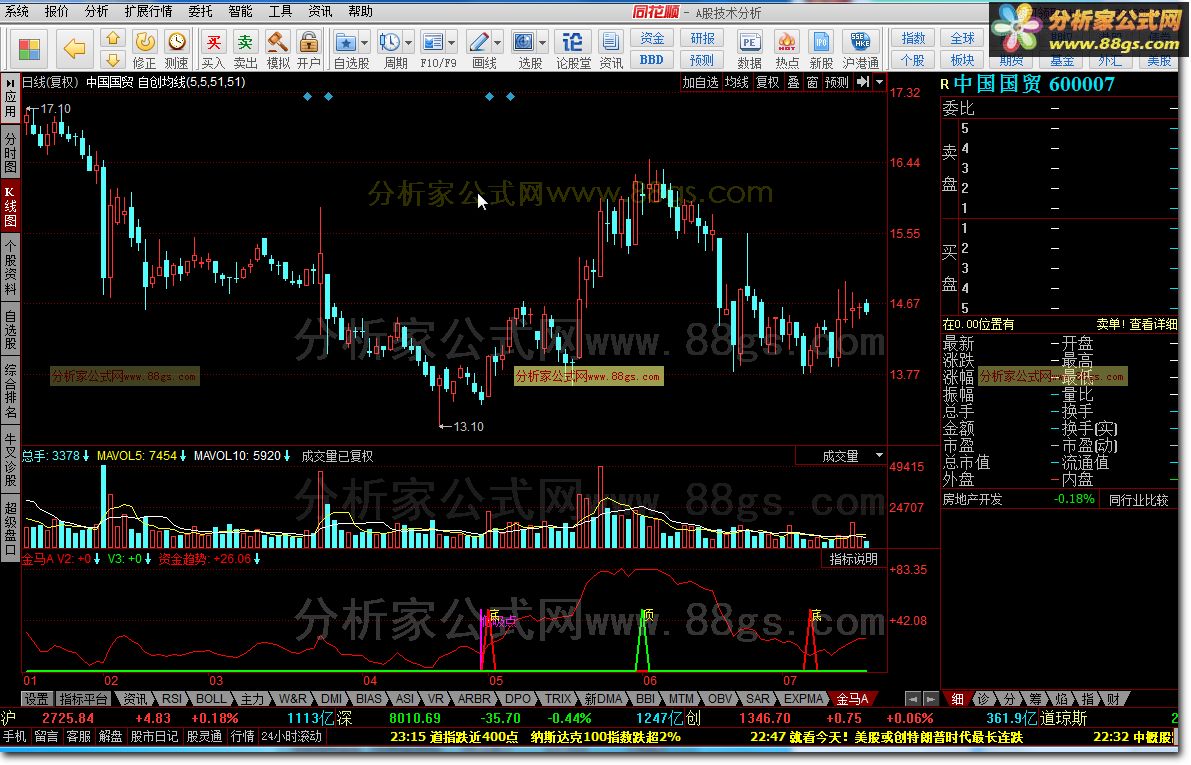The image size is (1191, 765).
Task: Click the 板块 button
Action: 962,60
